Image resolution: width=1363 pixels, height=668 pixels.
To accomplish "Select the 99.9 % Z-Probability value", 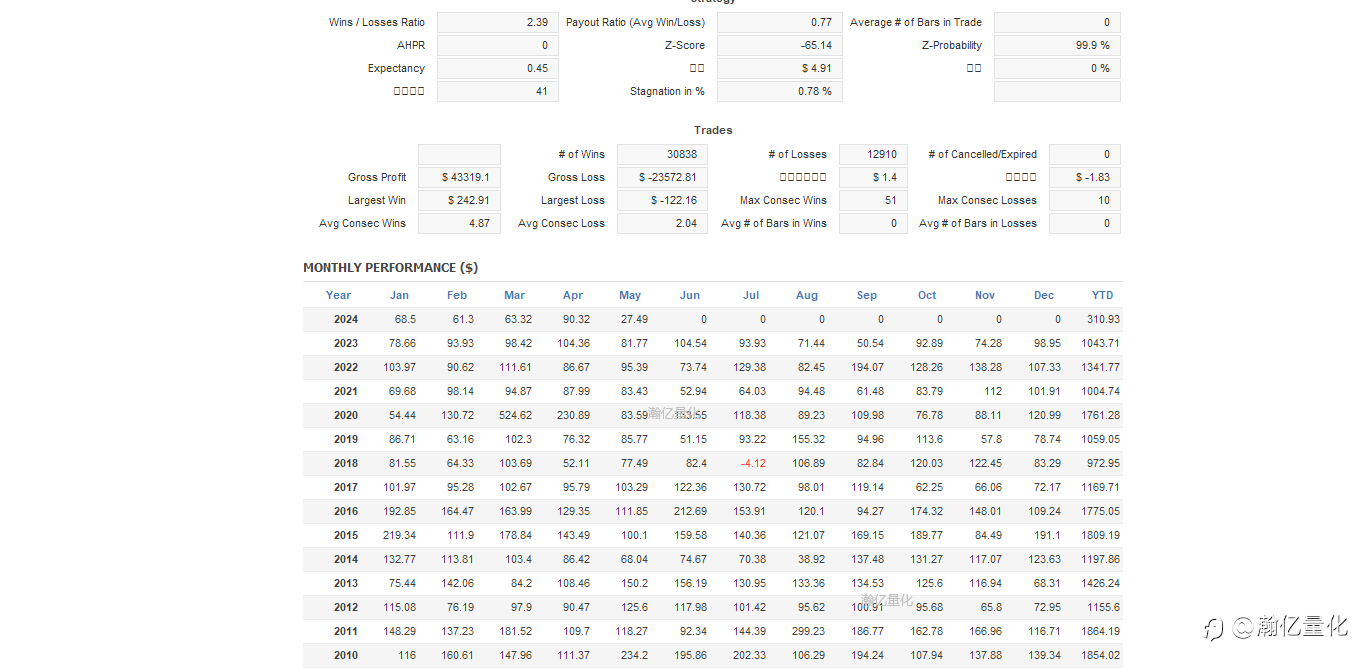I will [1057, 45].
